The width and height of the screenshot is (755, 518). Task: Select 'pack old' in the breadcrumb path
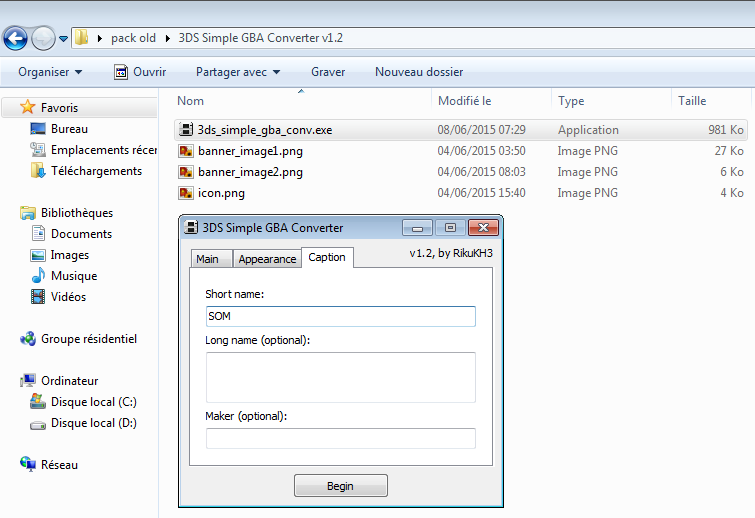pos(133,38)
